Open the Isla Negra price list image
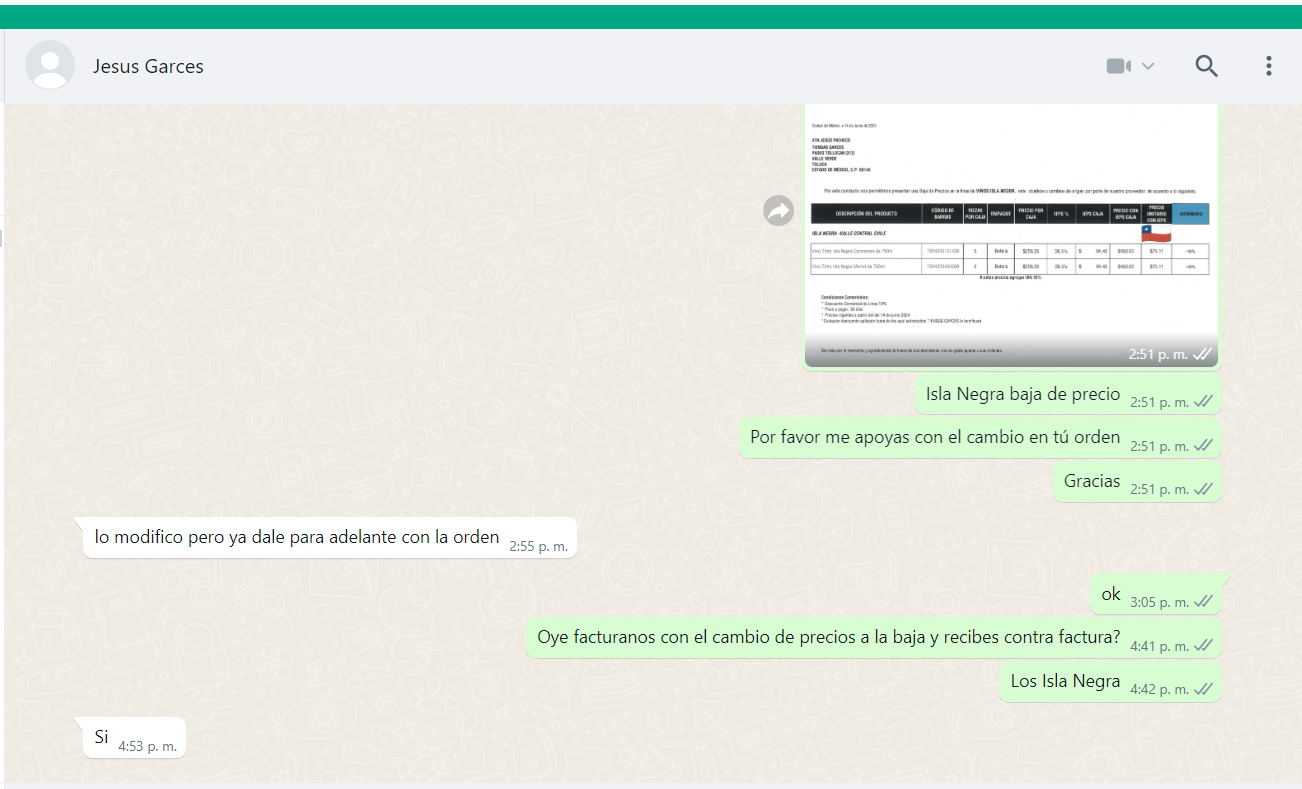The width and height of the screenshot is (1302, 789). pos(1010,230)
